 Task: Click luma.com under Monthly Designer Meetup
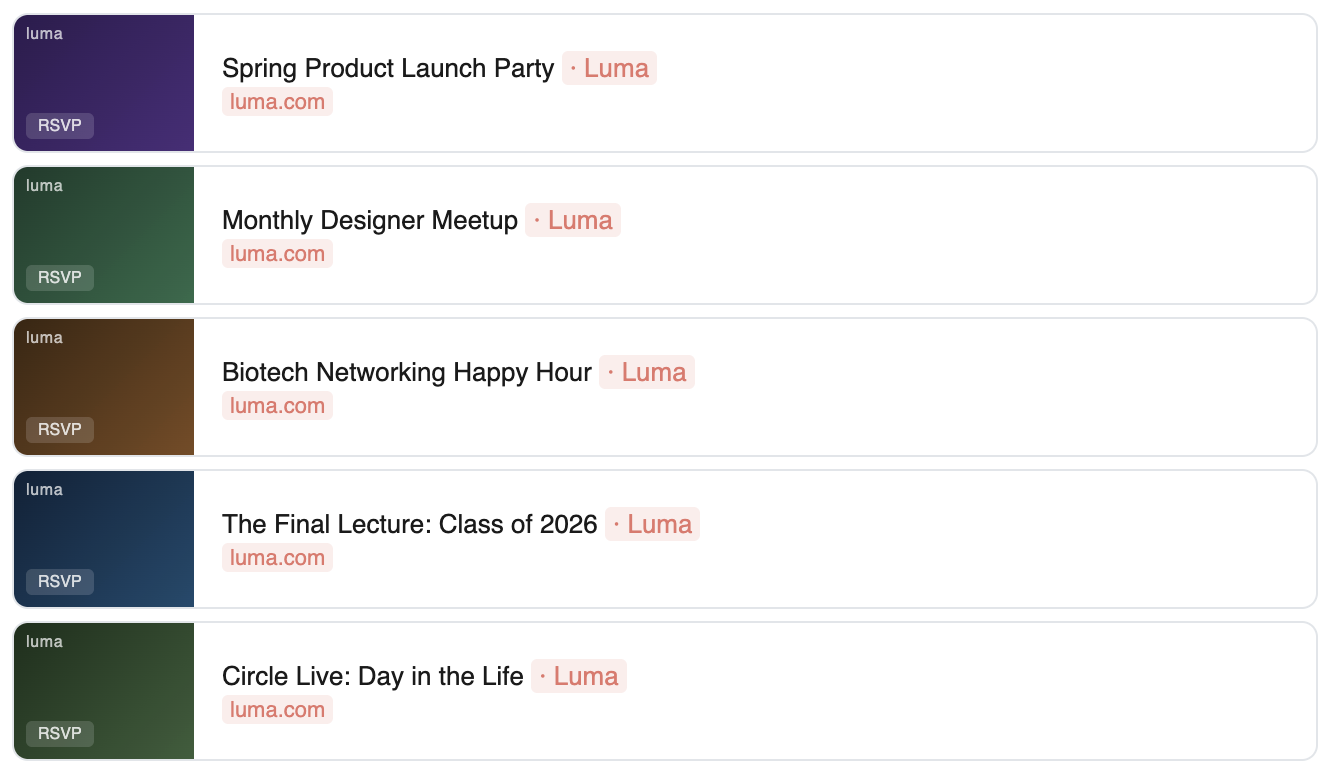[x=277, y=254]
